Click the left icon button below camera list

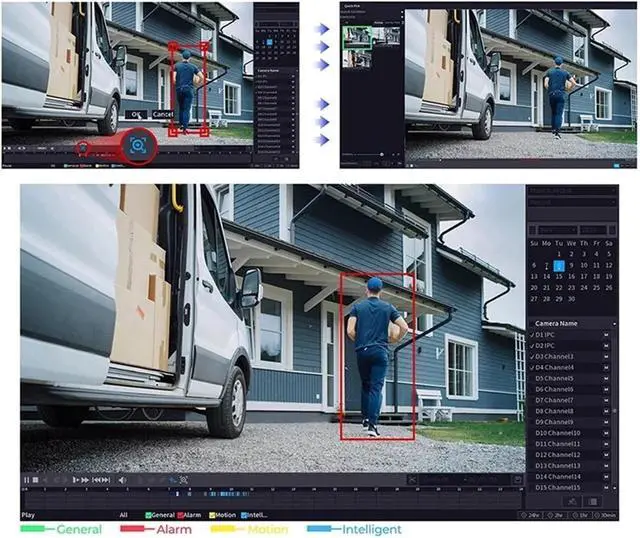pyautogui.click(x=571, y=501)
